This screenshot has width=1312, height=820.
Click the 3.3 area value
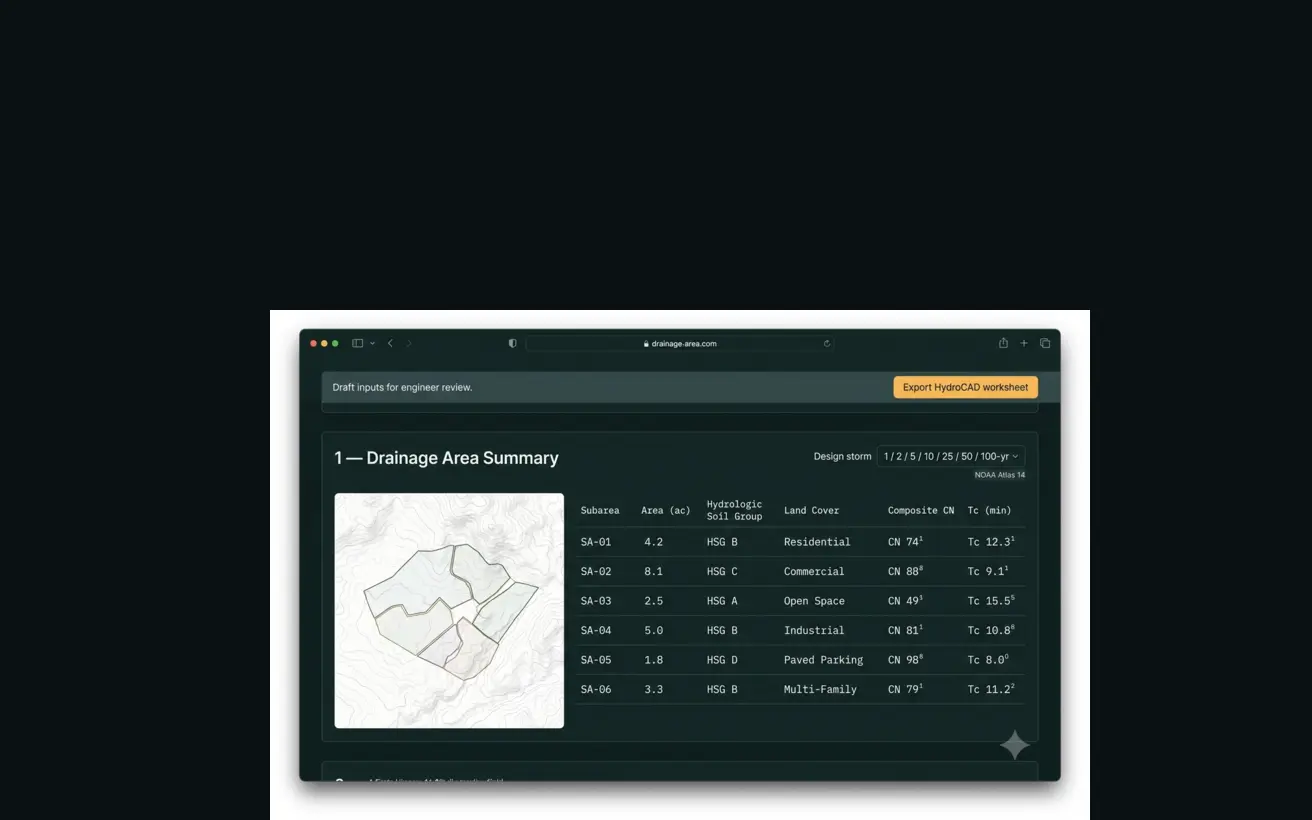coord(654,689)
